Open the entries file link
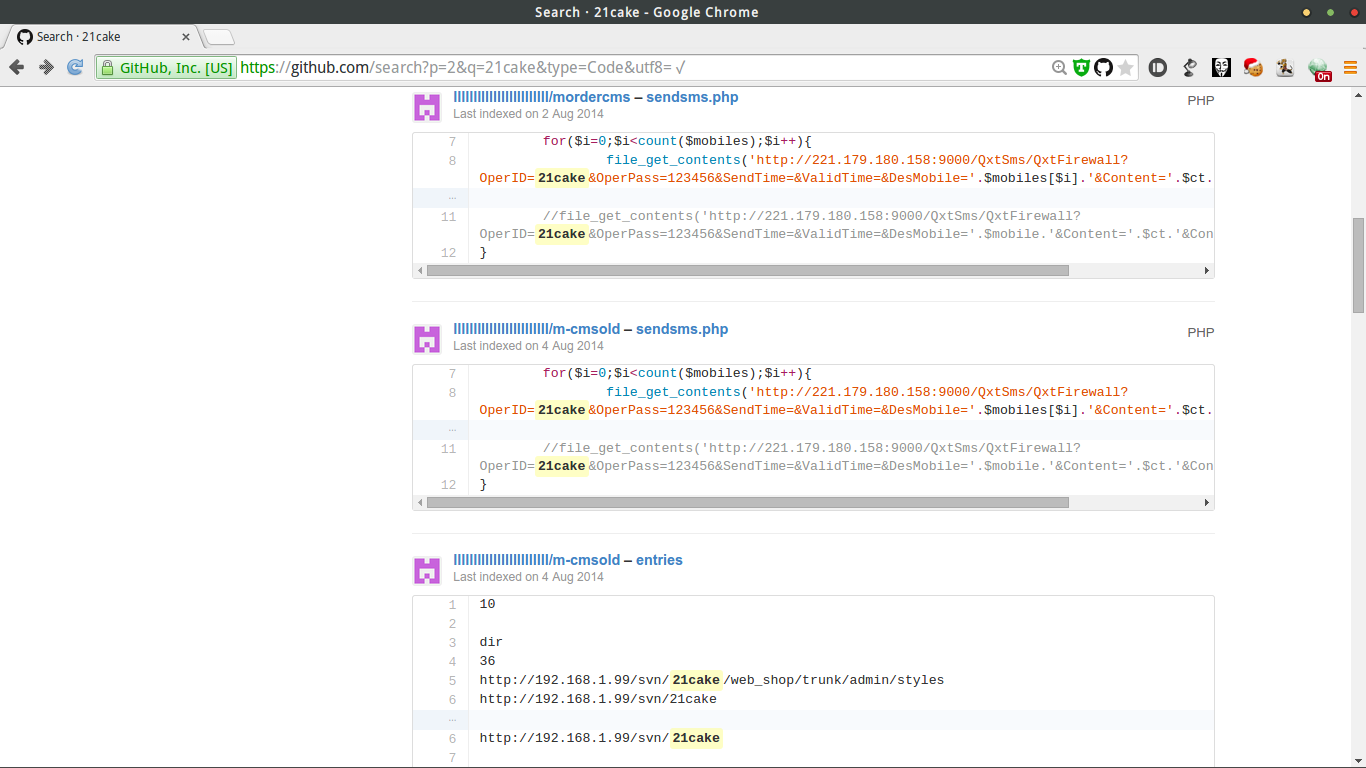 point(659,560)
